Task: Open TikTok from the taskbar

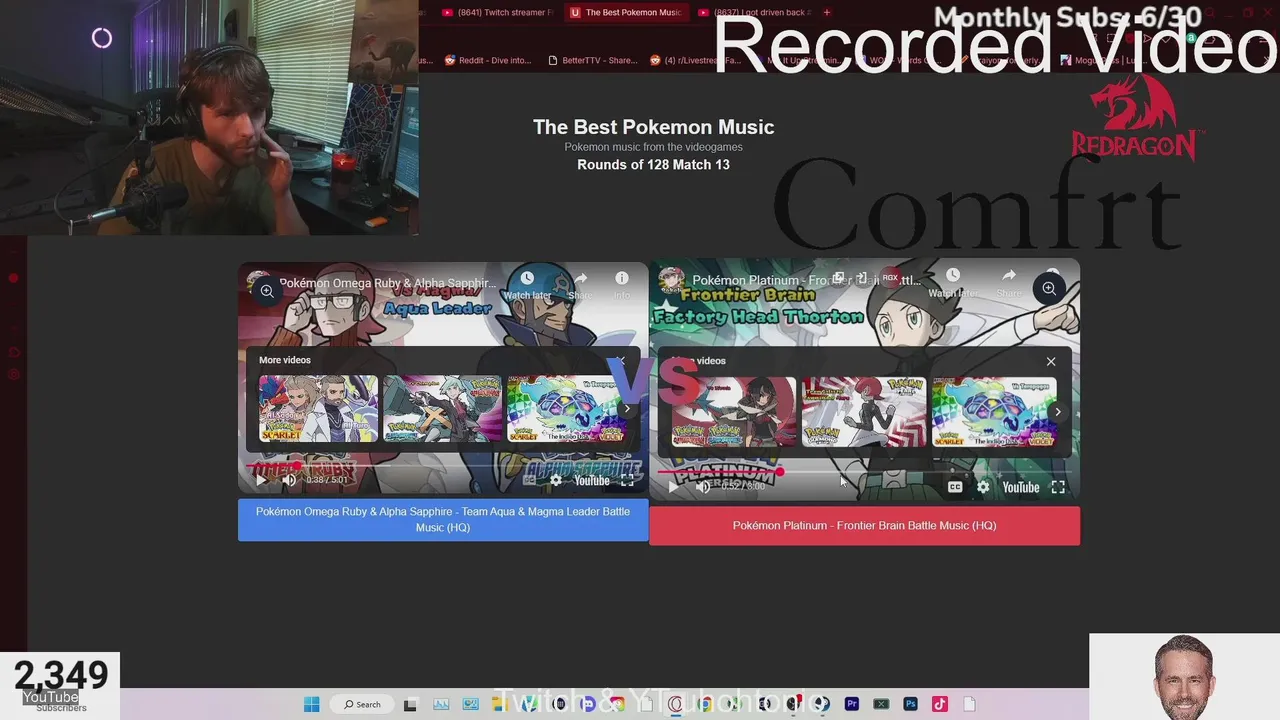Action: pos(939,704)
